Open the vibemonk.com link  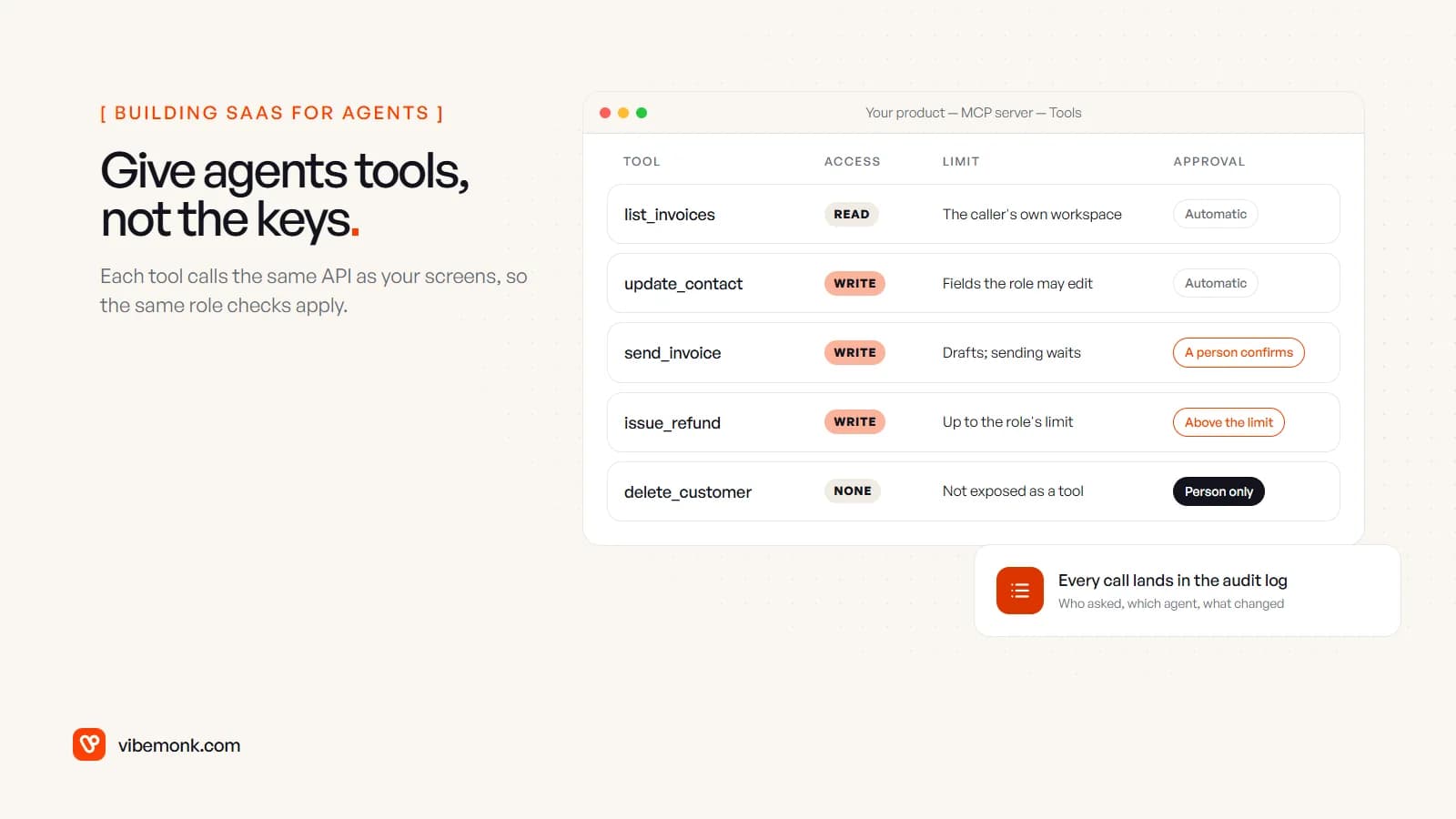[179, 745]
